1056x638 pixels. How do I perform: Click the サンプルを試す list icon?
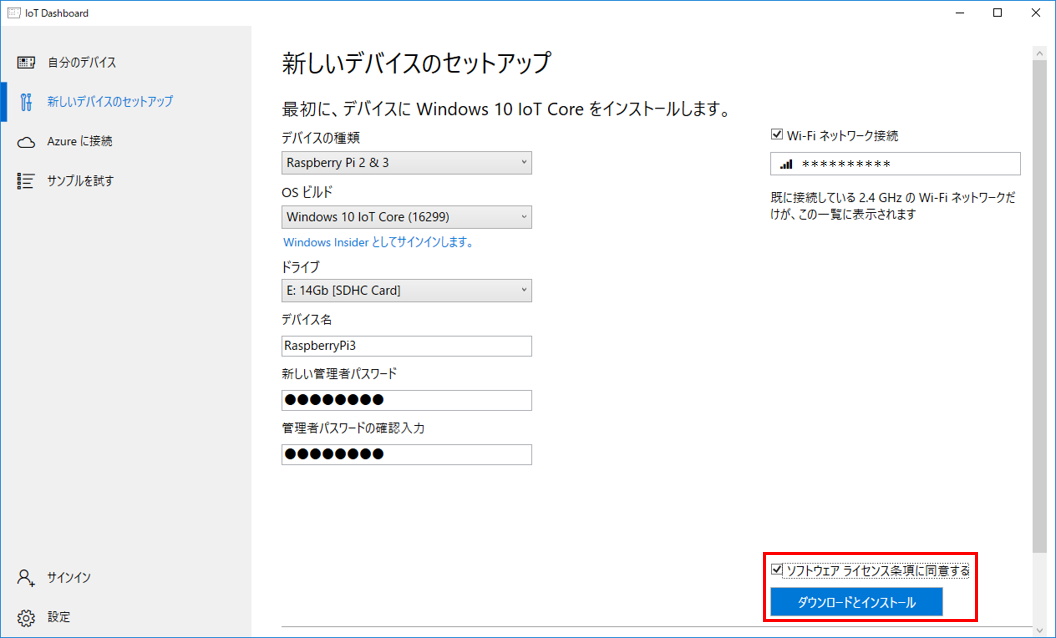point(26,181)
